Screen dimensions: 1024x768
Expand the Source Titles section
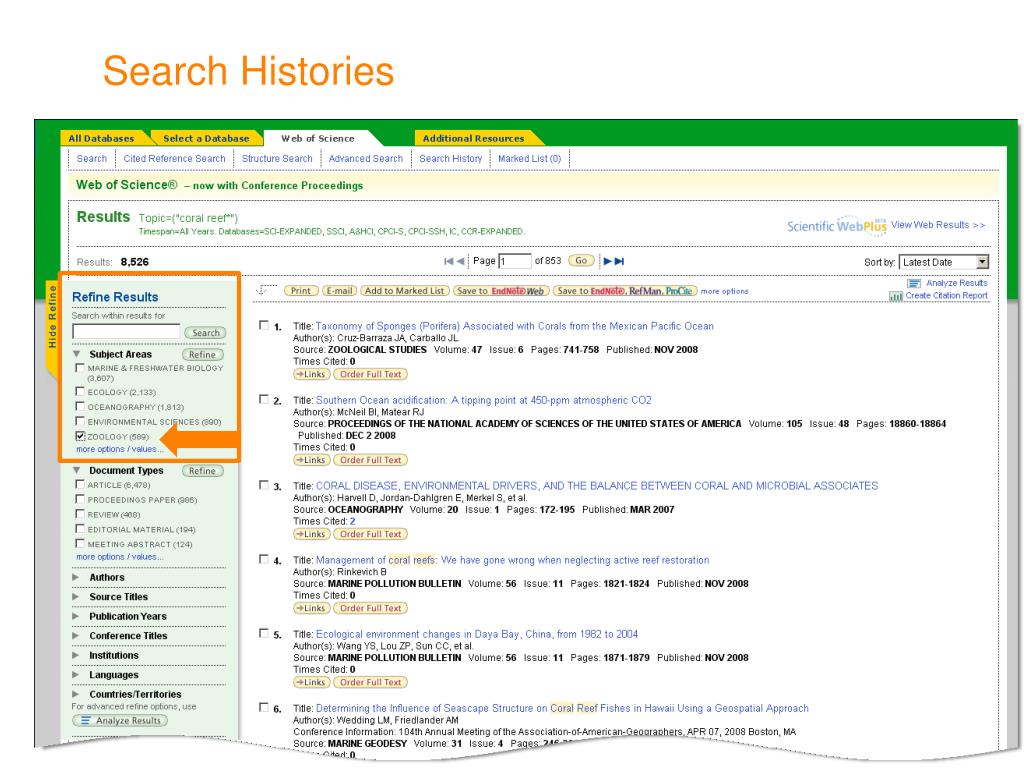[76, 597]
